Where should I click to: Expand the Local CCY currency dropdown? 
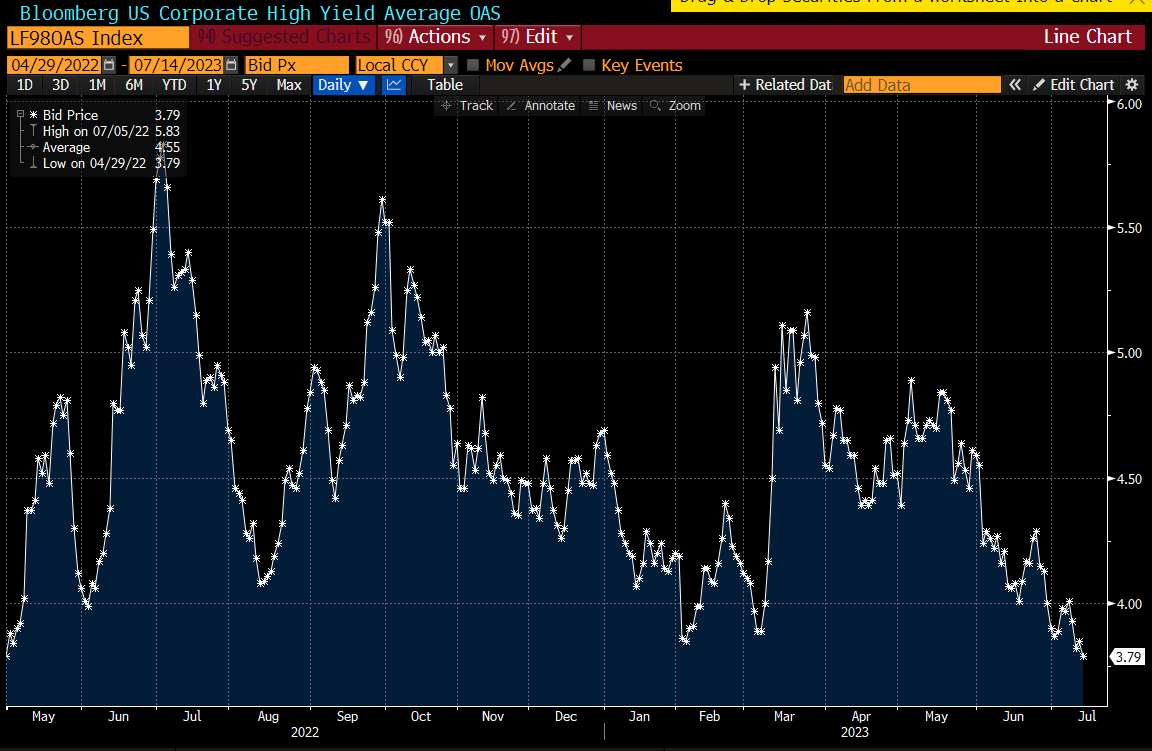[x=451, y=65]
